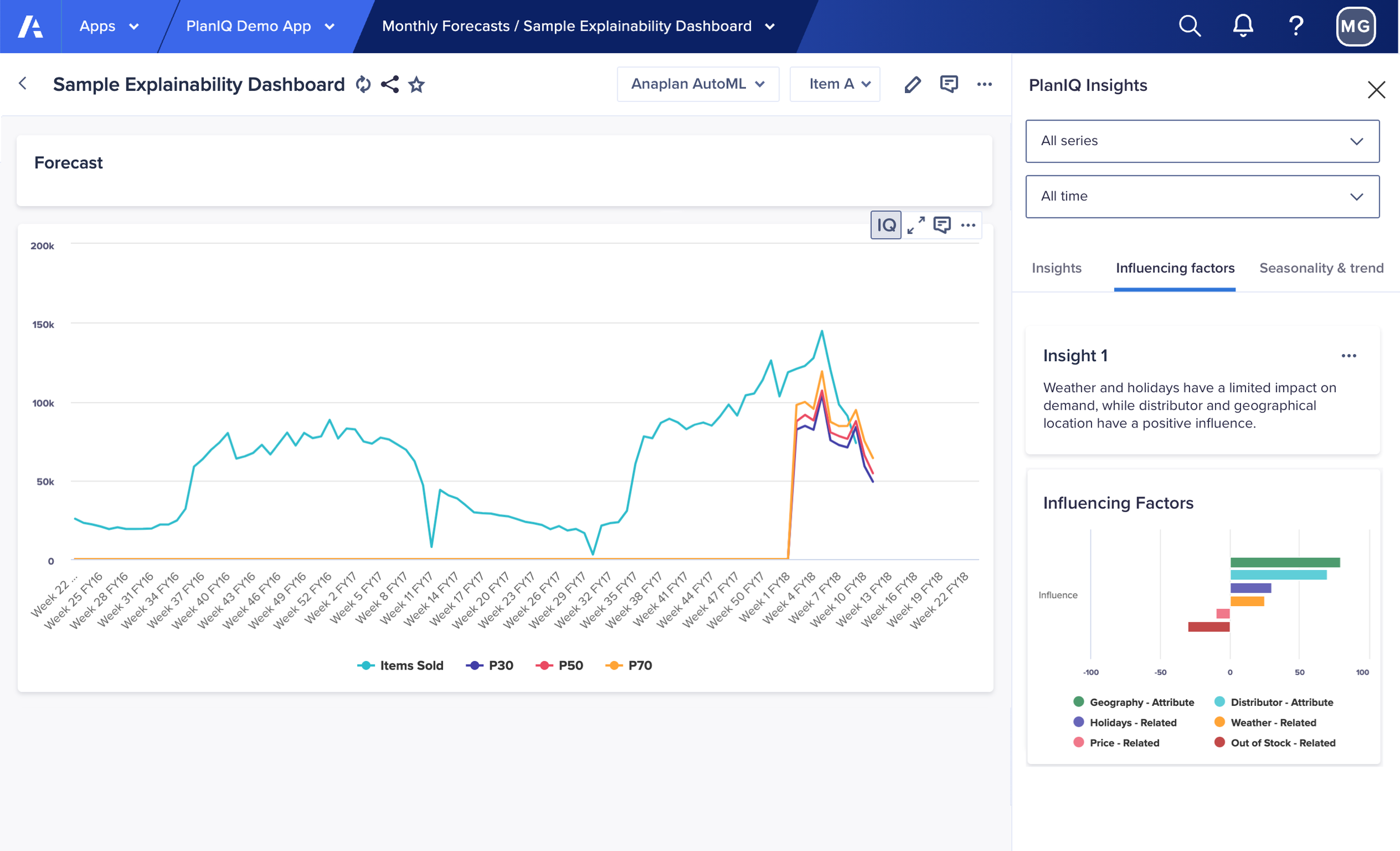Open the All time dropdown
This screenshot has width=1400, height=851.
click(x=1202, y=197)
